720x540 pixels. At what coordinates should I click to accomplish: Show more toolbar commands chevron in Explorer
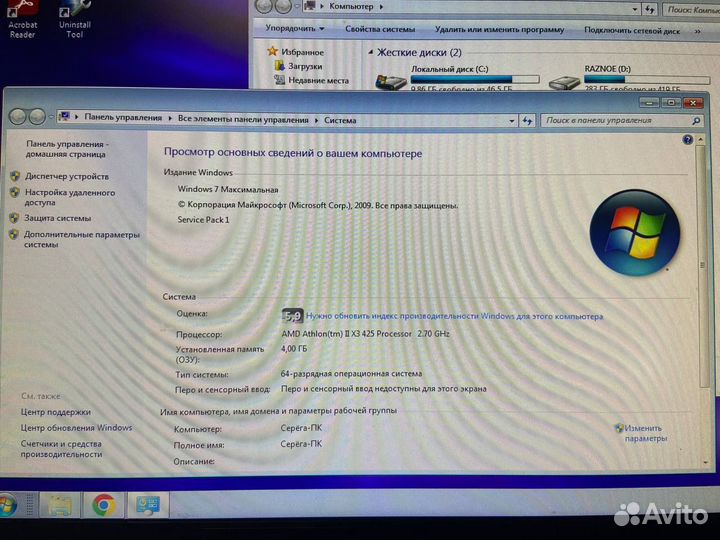pyautogui.click(x=698, y=31)
